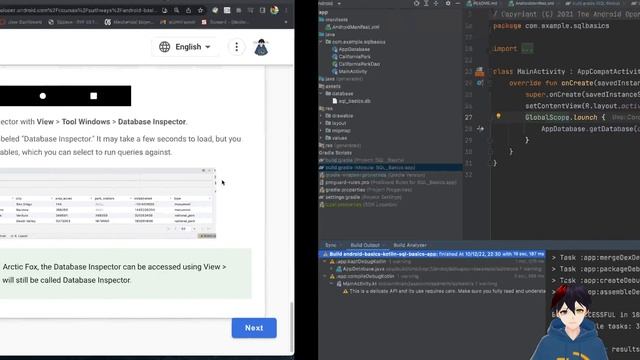This screenshot has height=360, width=640.
Task: Click the browser page vertical scrollbar
Action: click(292, 327)
